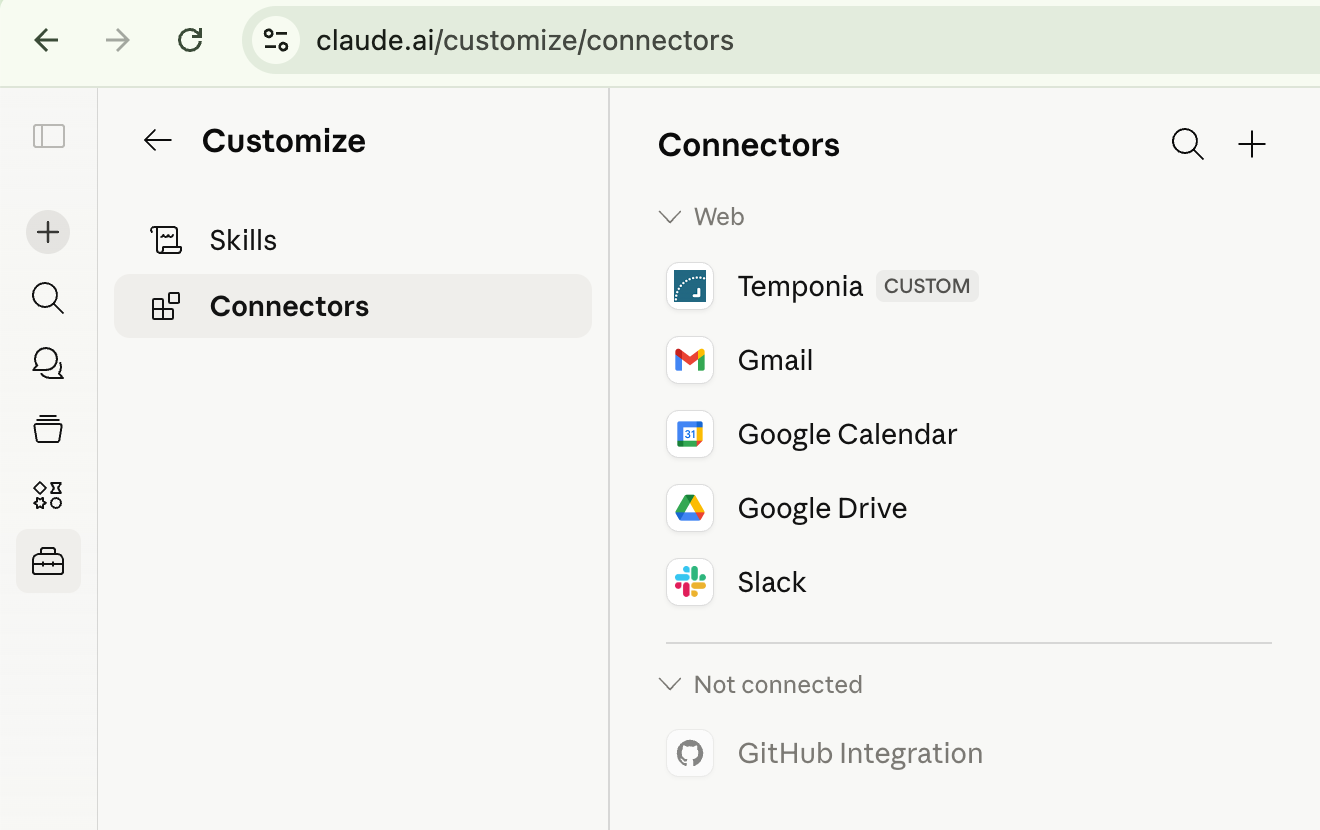This screenshot has width=1320, height=830.
Task: Click the Slack logo icon
Action: pyautogui.click(x=690, y=582)
